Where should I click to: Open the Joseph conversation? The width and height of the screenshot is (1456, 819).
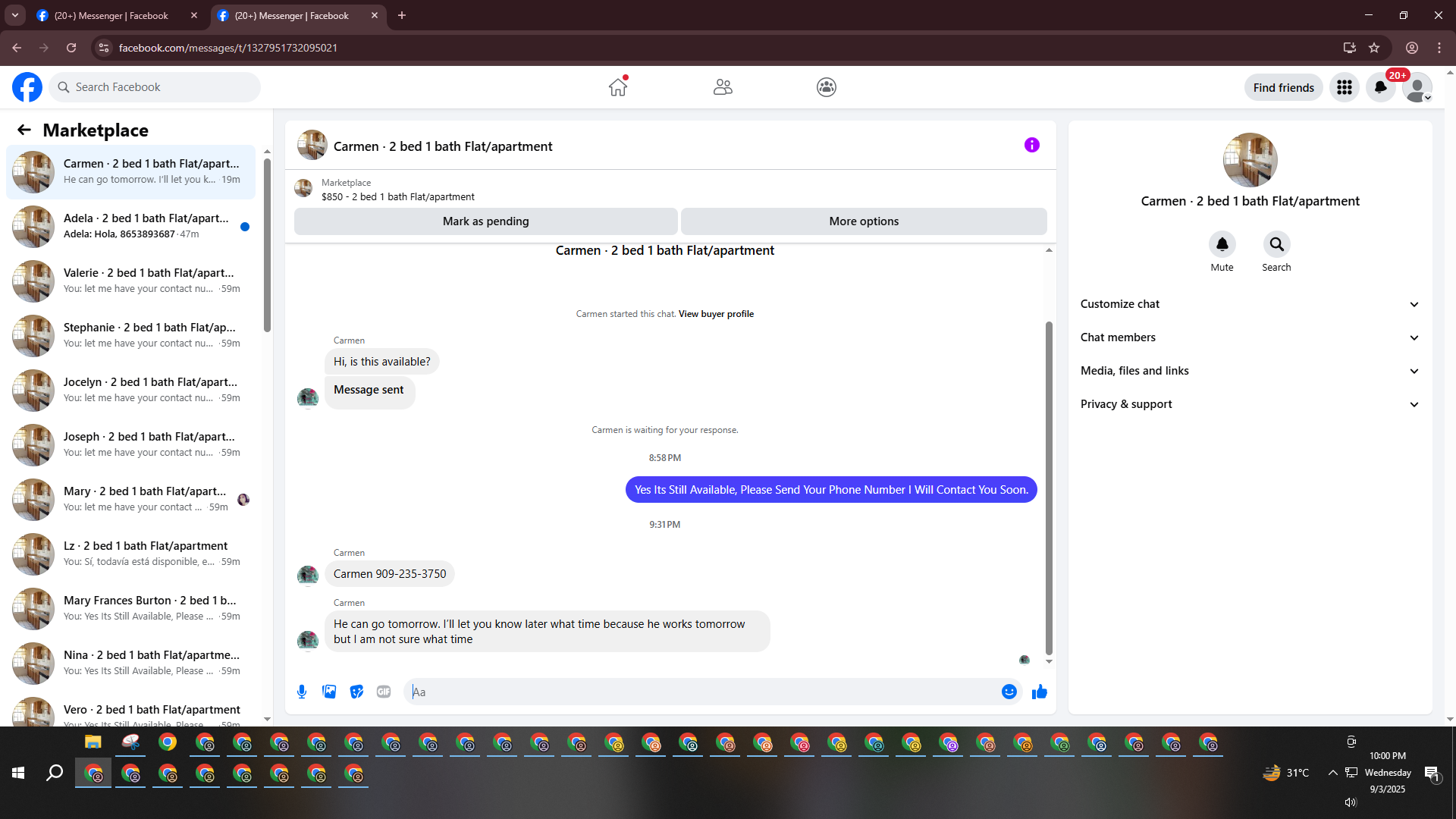[x=130, y=445]
